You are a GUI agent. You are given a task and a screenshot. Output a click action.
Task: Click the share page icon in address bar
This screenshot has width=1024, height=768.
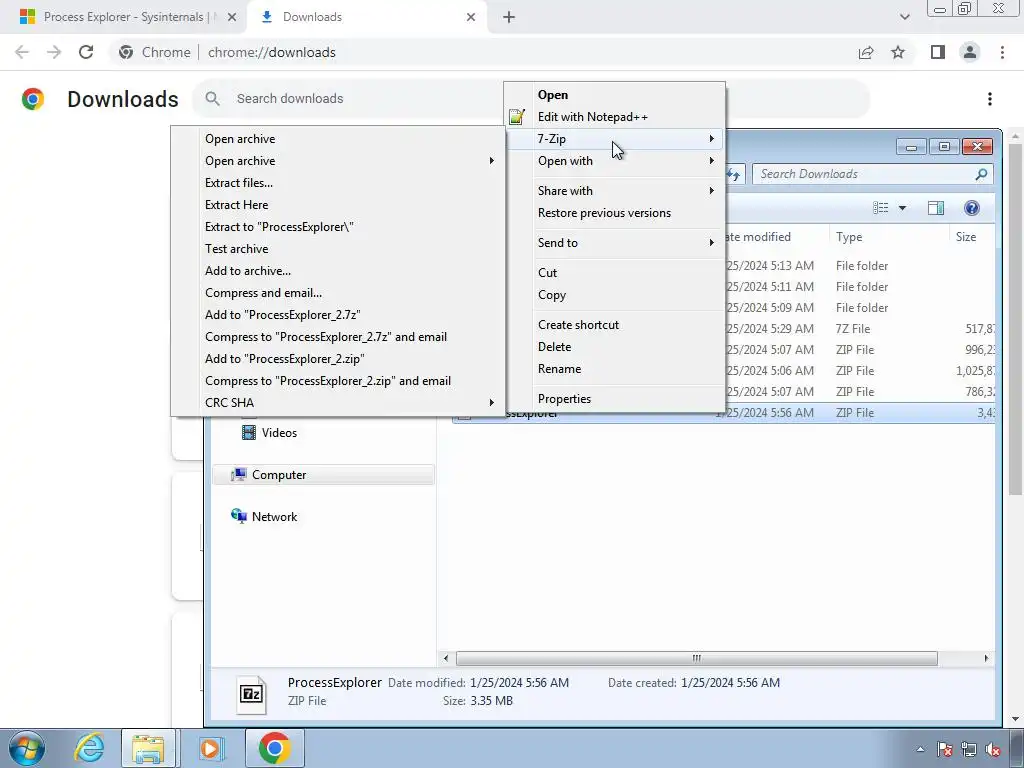866,52
